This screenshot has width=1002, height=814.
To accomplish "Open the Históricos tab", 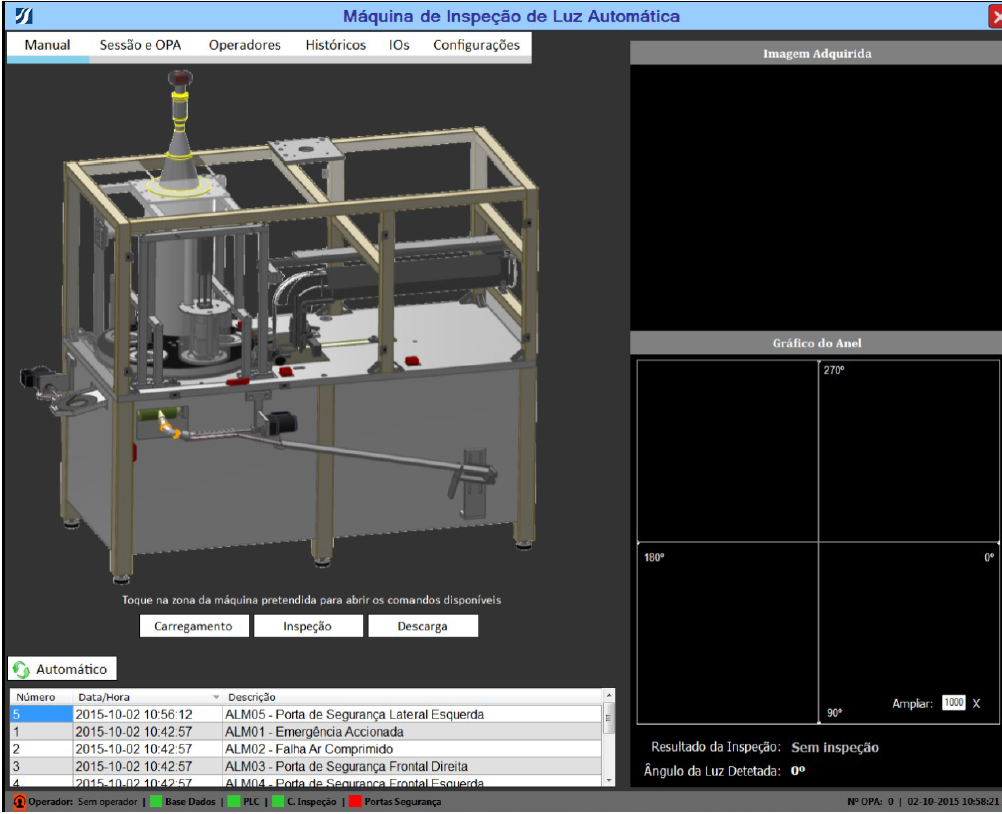I will click(335, 45).
